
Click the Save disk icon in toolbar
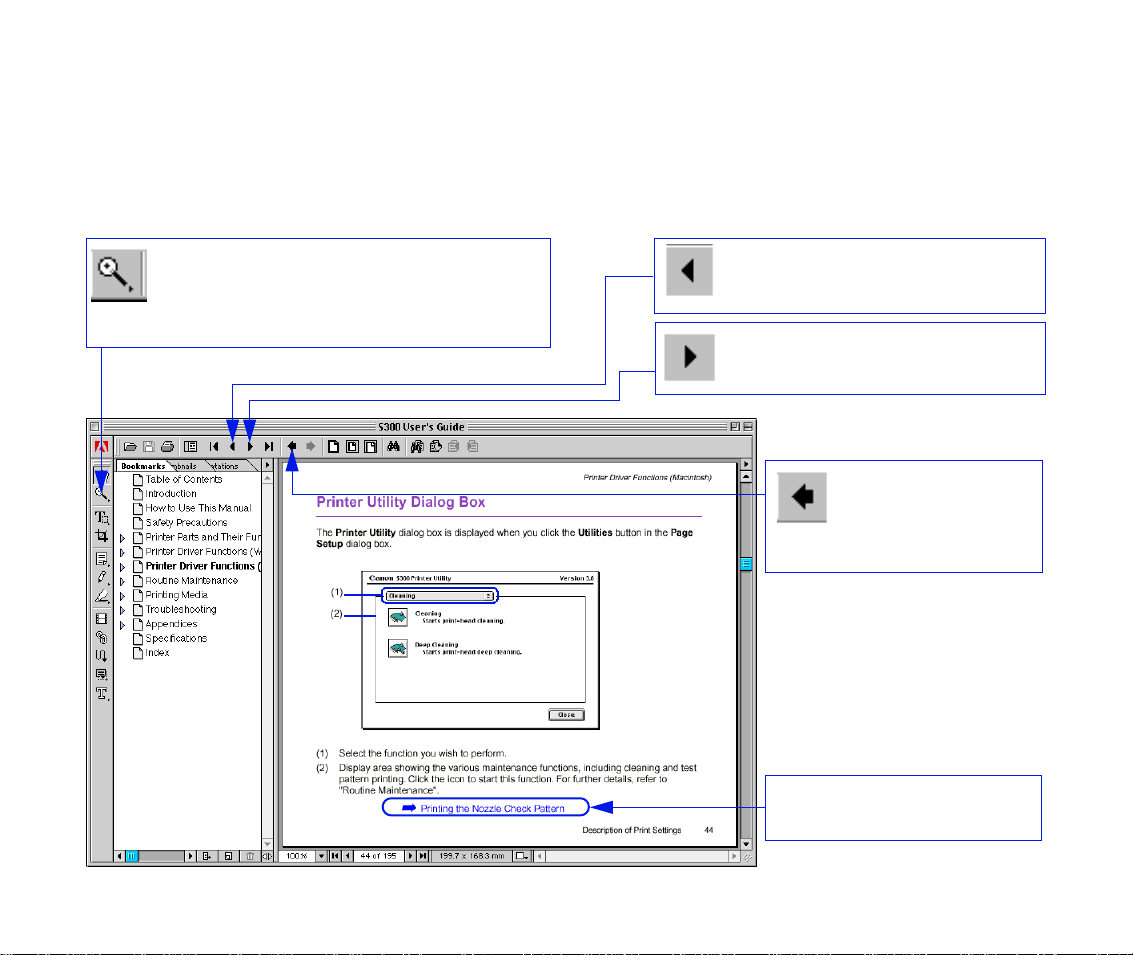(149, 446)
